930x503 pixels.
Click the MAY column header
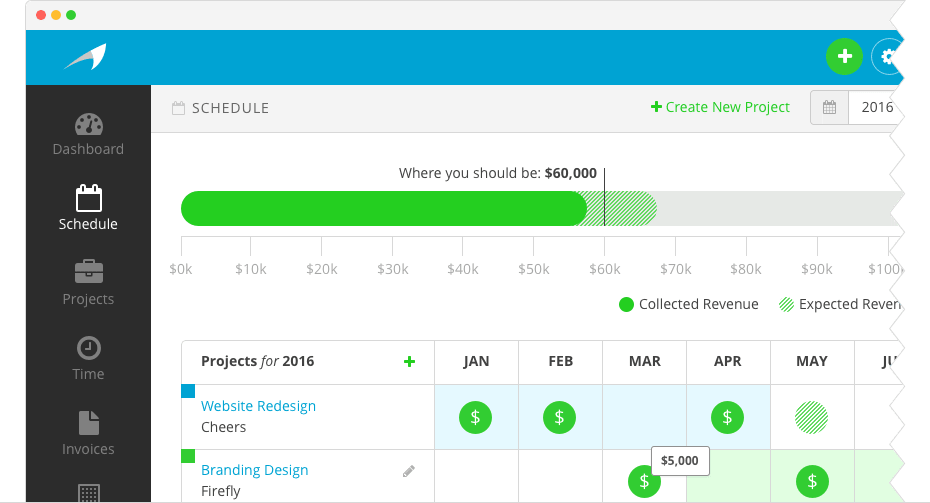[x=812, y=361]
